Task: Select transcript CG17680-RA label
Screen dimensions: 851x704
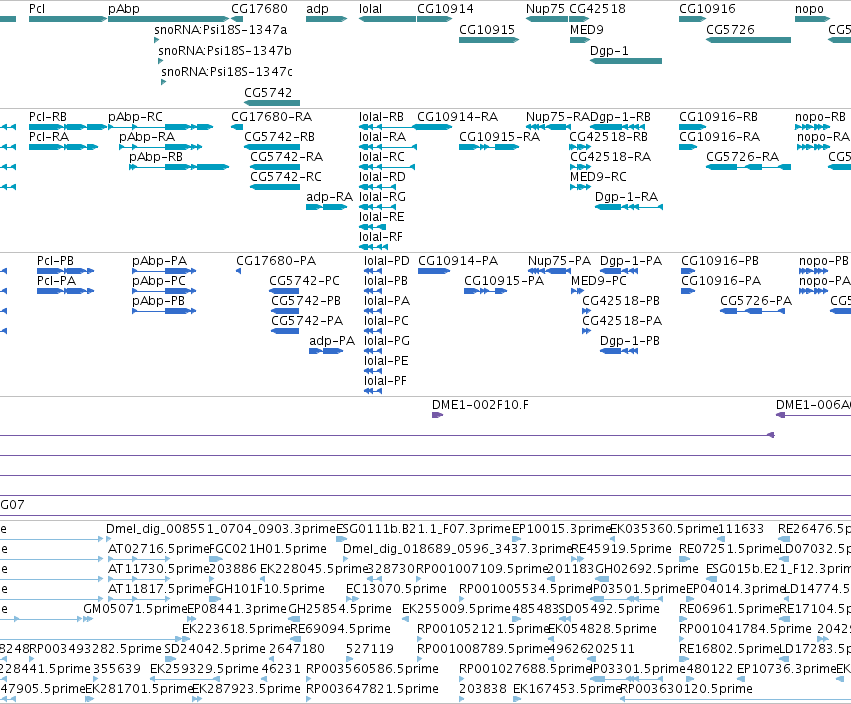Action: (271, 117)
